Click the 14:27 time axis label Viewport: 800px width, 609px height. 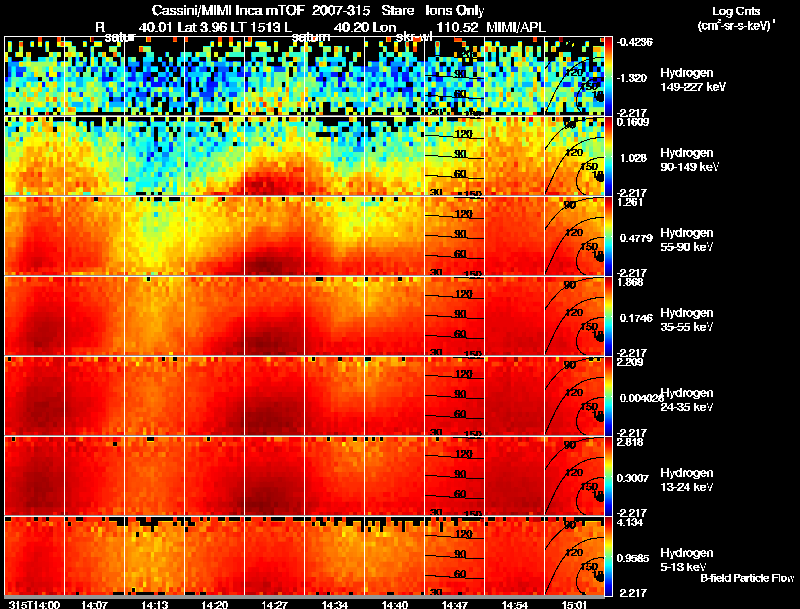(x=274, y=605)
